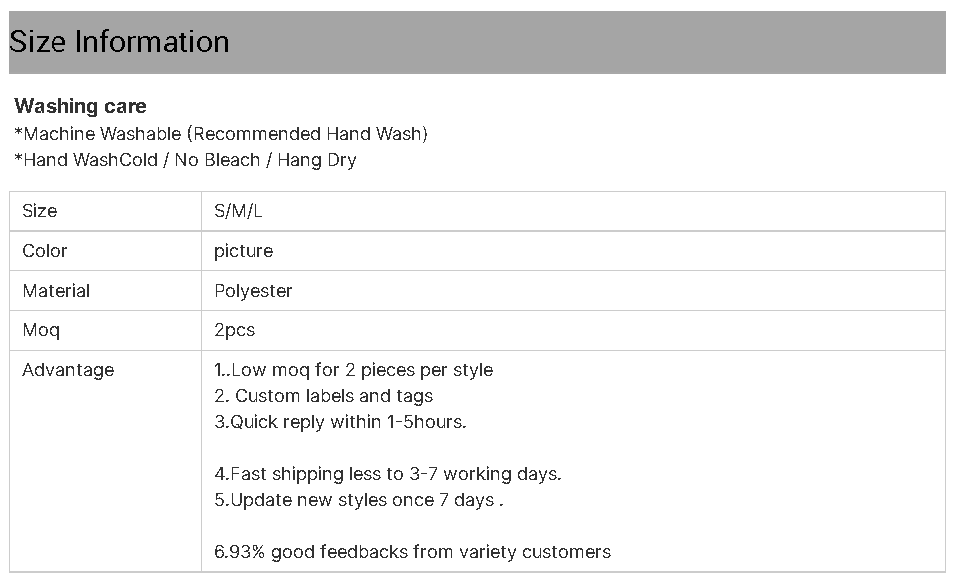This screenshot has width=955, height=579.
Task: Click Fast shipping 3-7 working days line
Action: (388, 474)
